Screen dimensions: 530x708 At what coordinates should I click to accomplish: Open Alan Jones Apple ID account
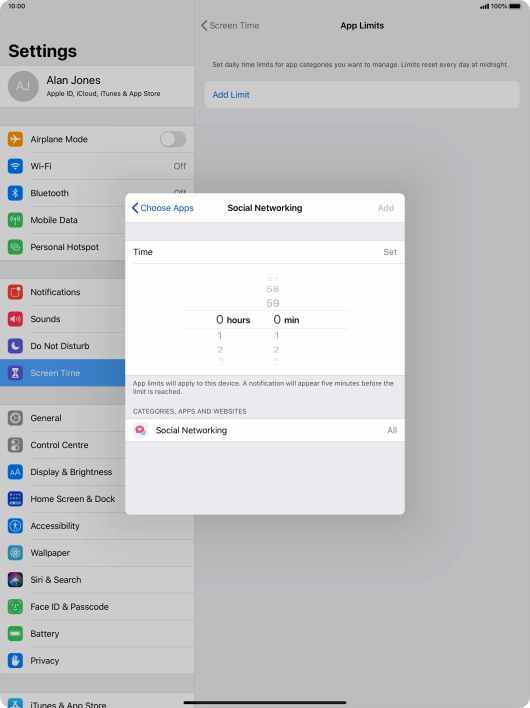(97, 86)
